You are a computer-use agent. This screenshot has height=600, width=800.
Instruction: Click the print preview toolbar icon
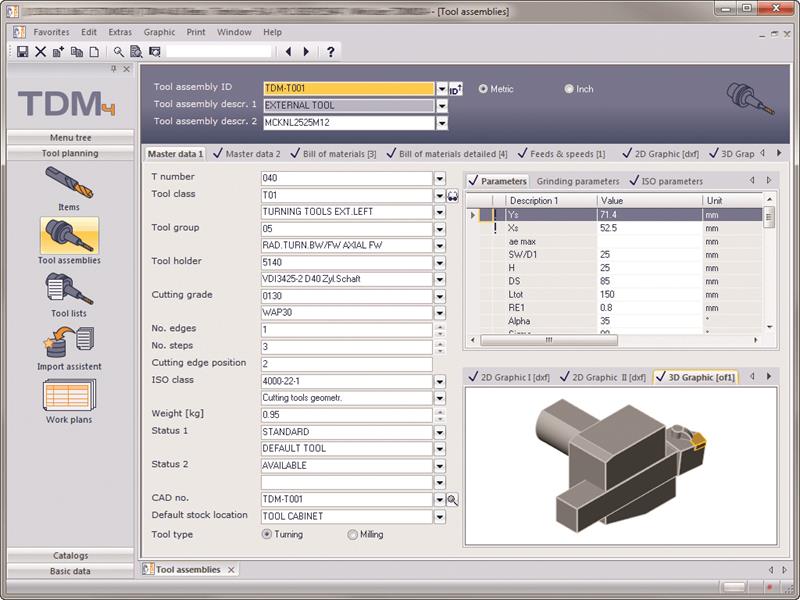click(x=136, y=52)
